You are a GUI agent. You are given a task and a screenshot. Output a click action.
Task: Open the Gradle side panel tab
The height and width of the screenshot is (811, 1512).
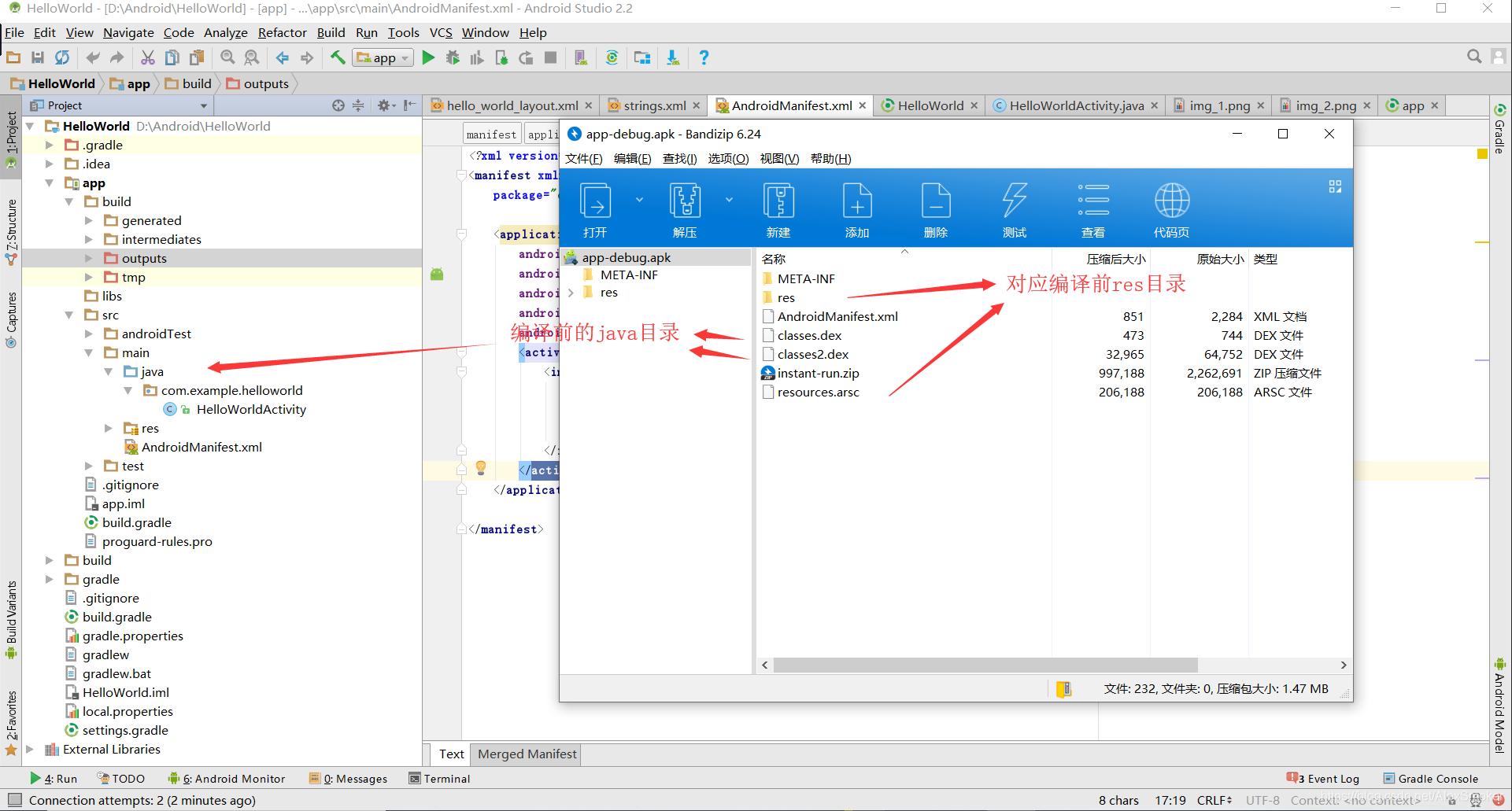[1500, 128]
